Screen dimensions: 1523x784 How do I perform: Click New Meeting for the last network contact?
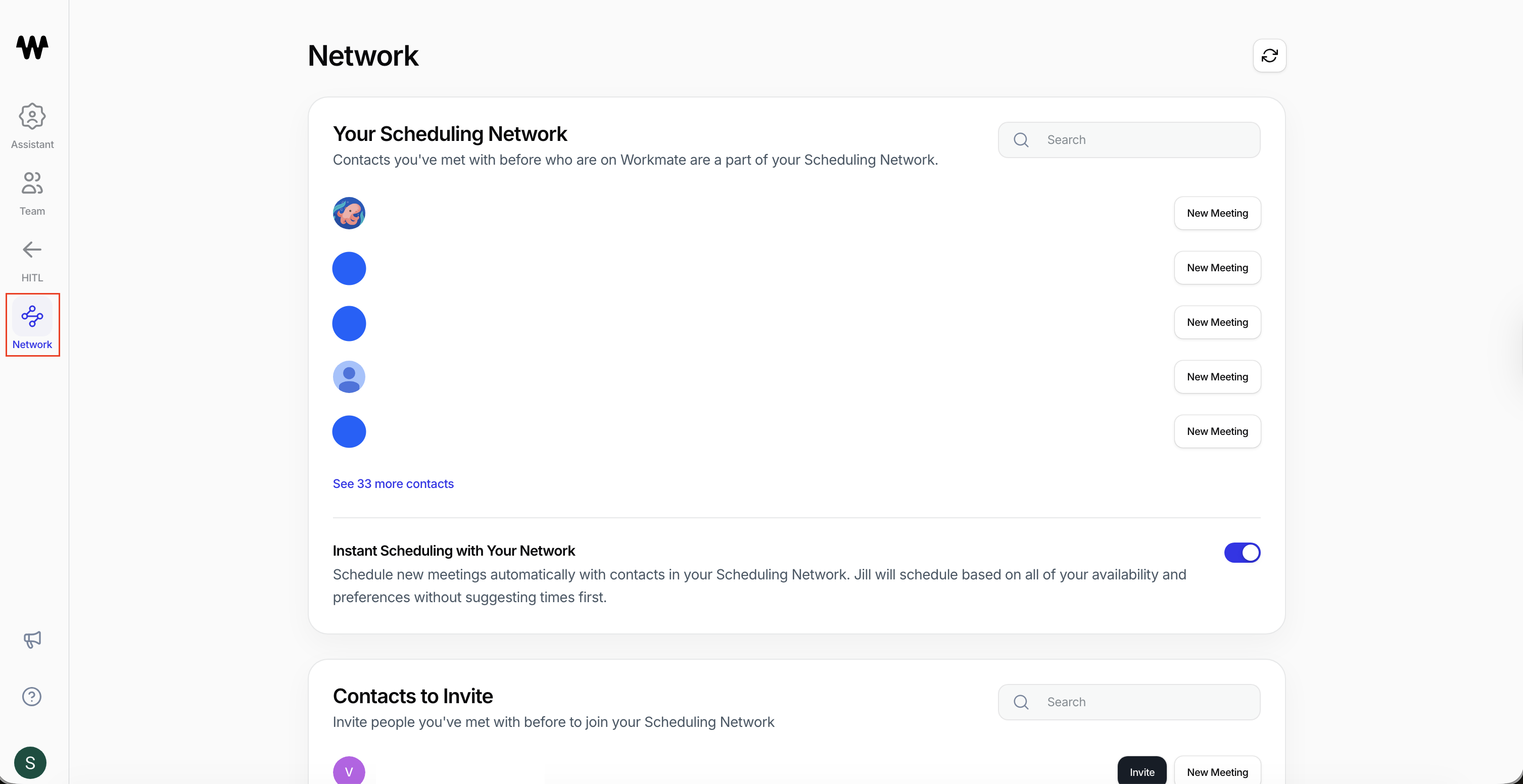pyautogui.click(x=1217, y=431)
